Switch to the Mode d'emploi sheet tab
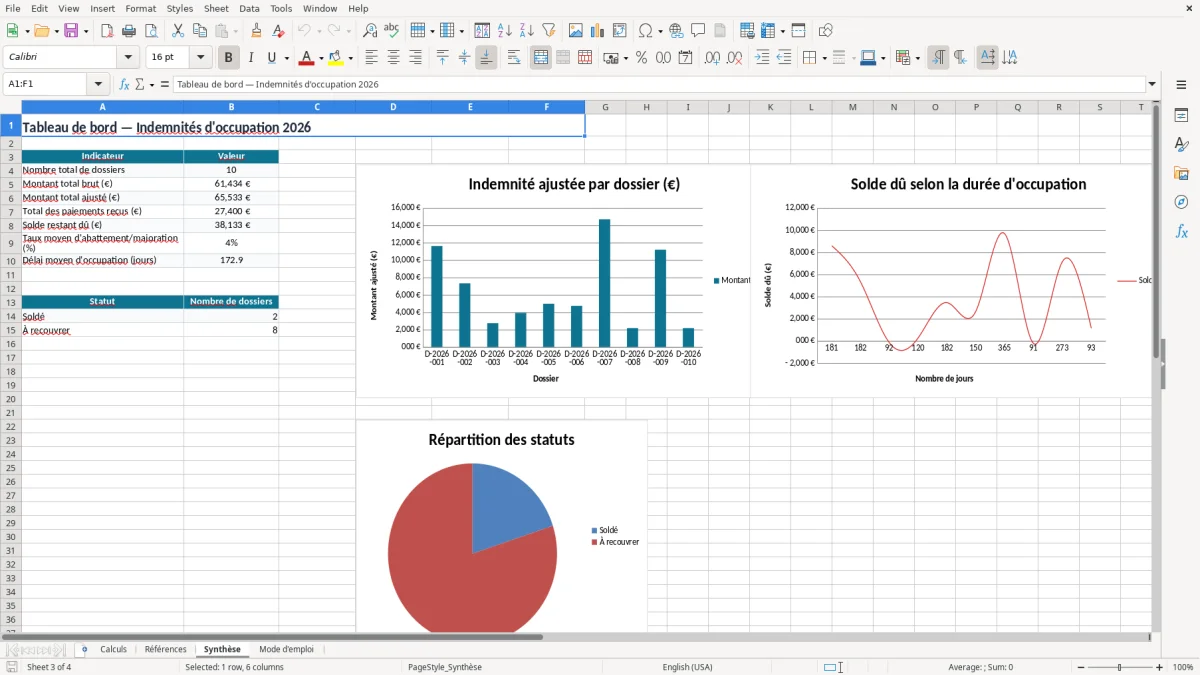The width and height of the screenshot is (1200, 675). pyautogui.click(x=286, y=649)
